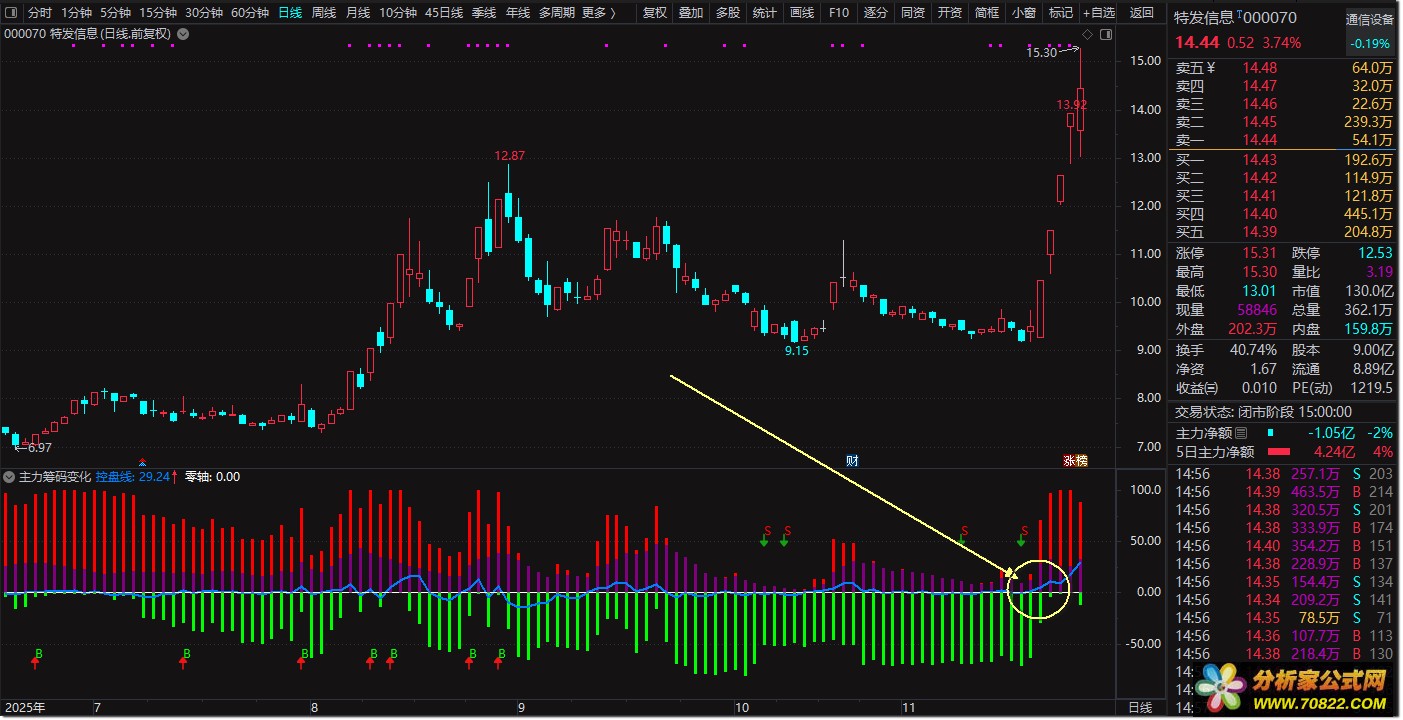Click the 交易状态 status row
1403x720 pixels.
pos(1284,412)
